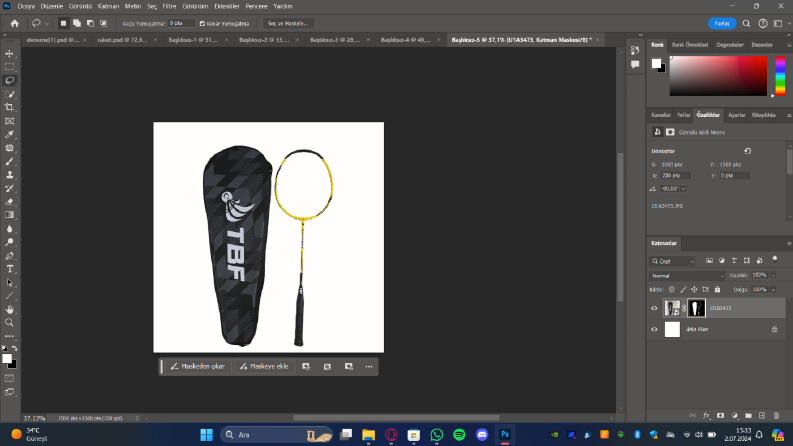Select the Move tool
The image size is (793, 446).
point(9,54)
